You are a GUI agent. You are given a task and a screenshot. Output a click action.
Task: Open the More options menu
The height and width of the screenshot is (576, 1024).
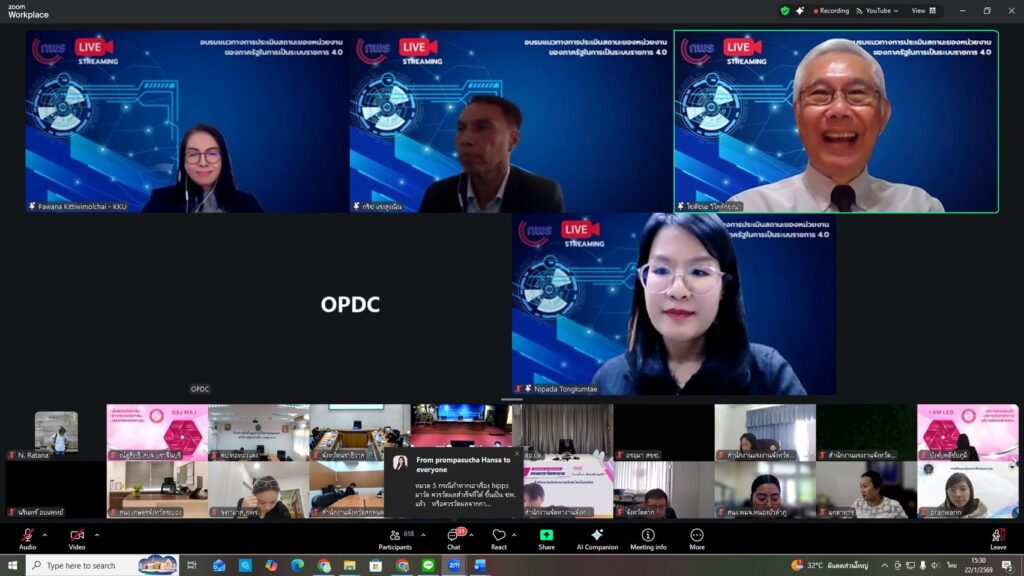coord(696,538)
